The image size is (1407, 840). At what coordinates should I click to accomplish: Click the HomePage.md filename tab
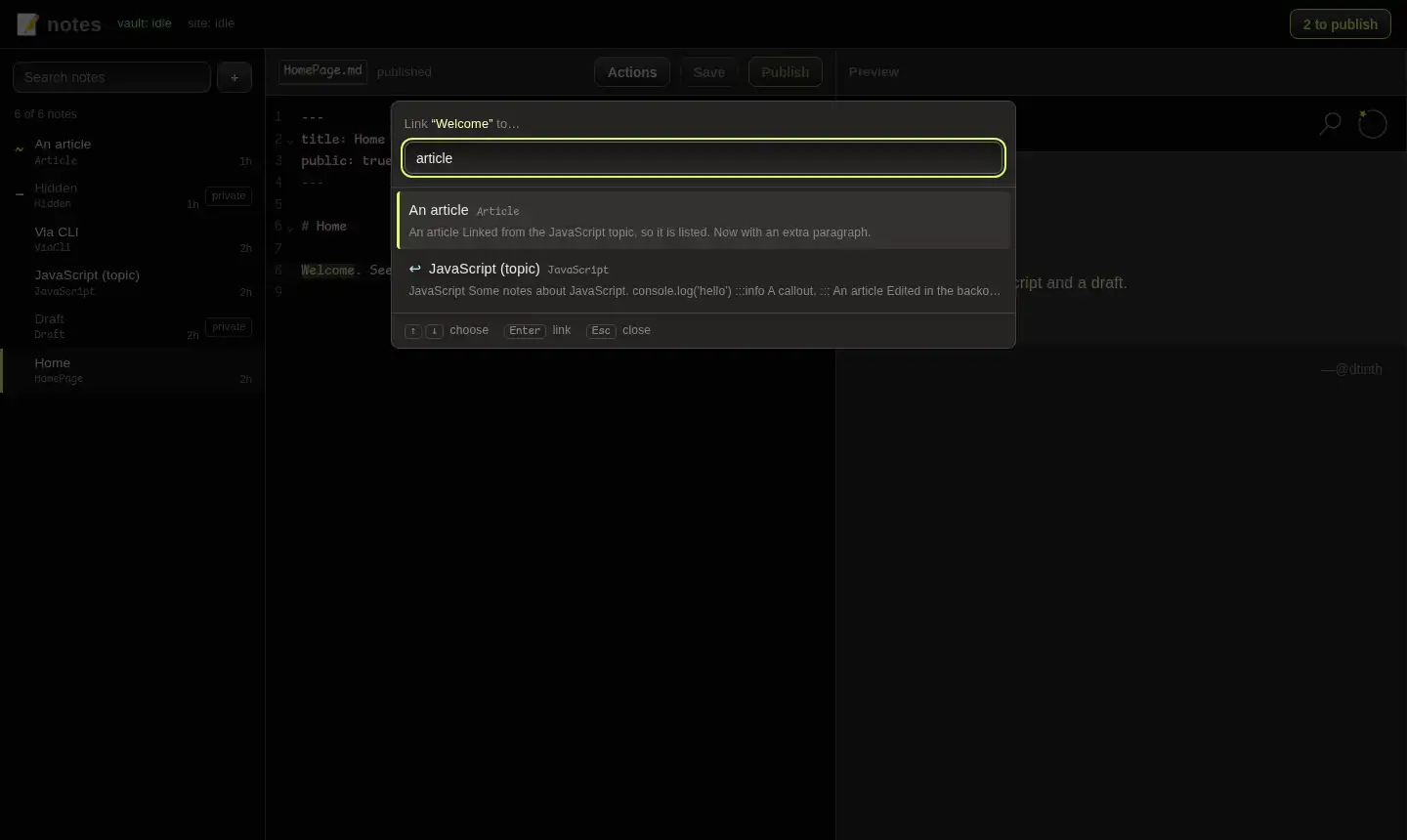click(322, 70)
